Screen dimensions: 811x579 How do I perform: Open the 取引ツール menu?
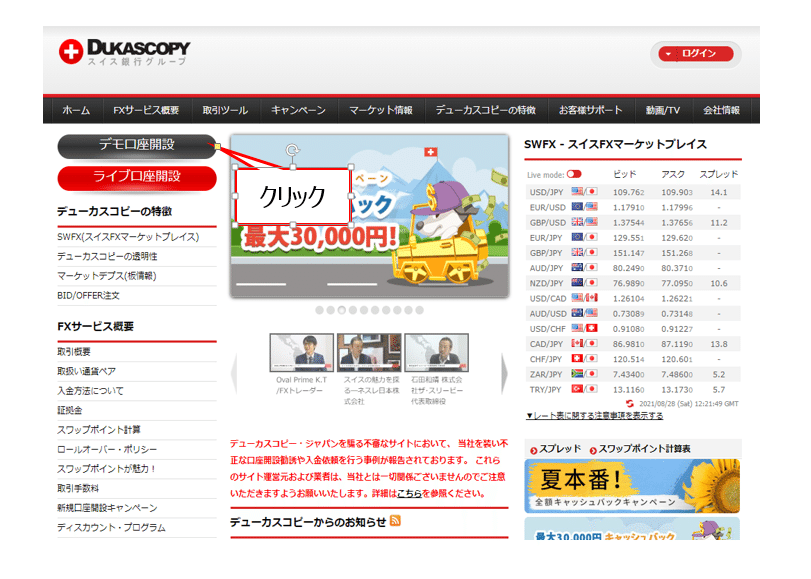(225, 110)
